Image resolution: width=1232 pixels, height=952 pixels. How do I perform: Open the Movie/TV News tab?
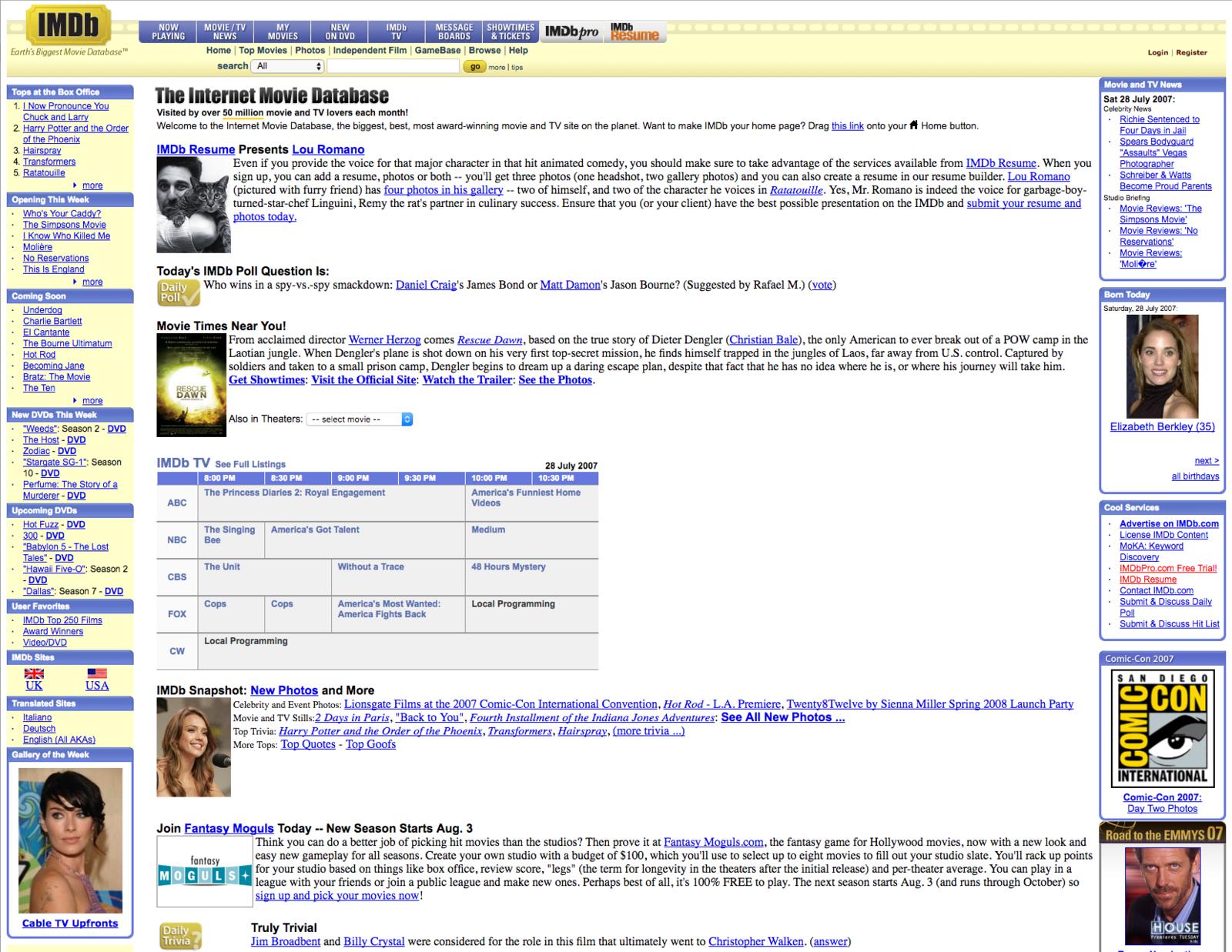(225, 32)
